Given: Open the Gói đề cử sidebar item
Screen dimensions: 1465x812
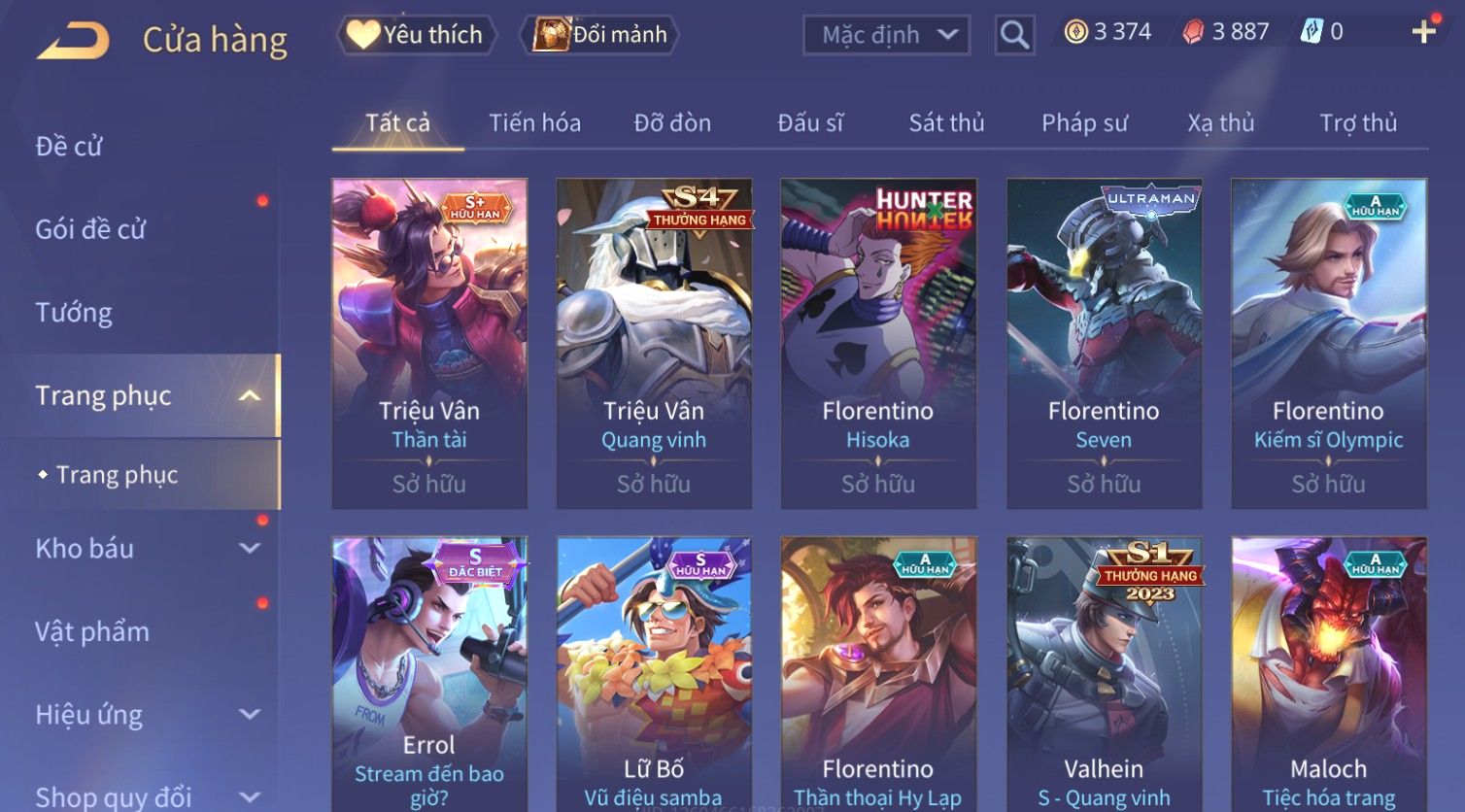Looking at the screenshot, I should pos(90,229).
